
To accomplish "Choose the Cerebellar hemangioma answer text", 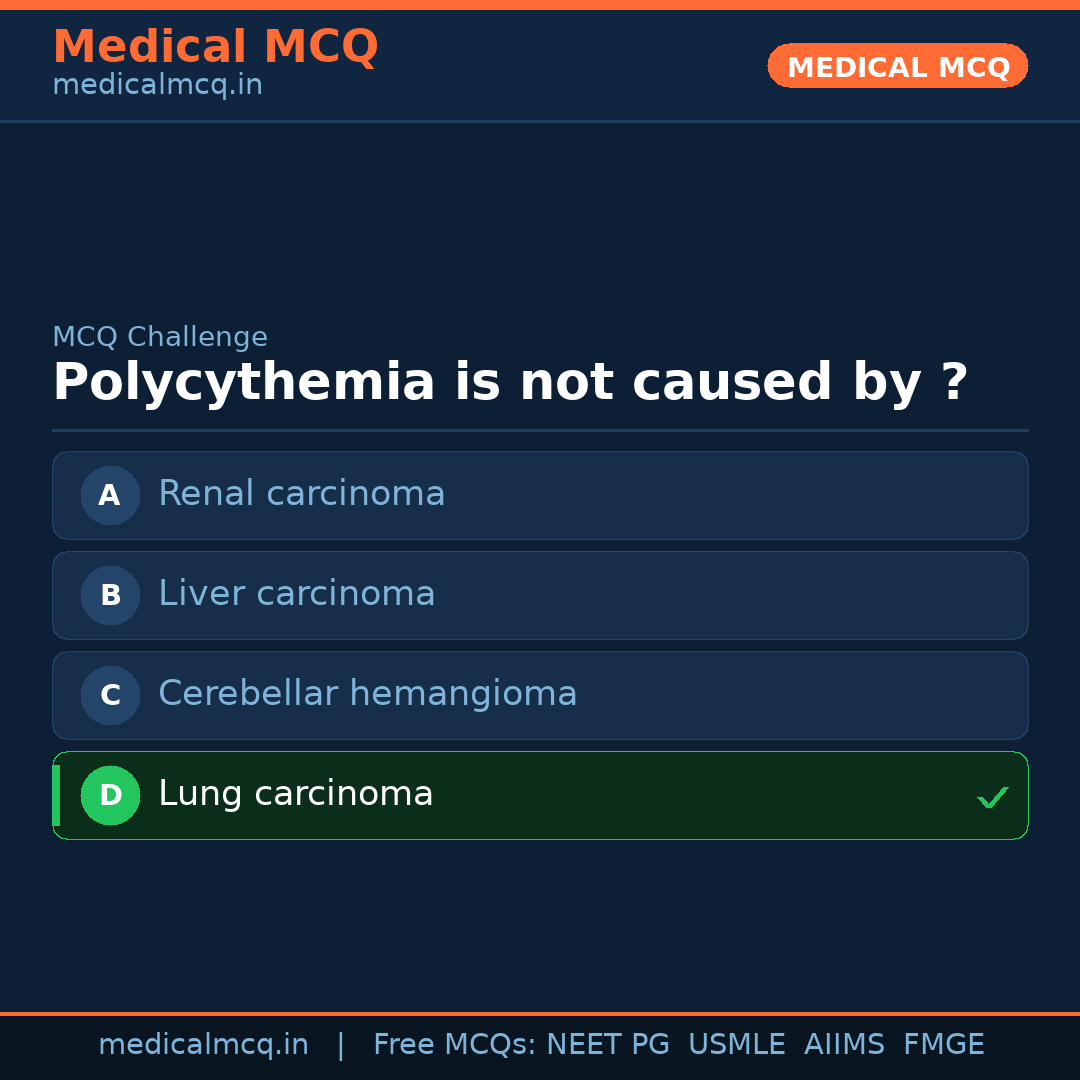I will click(367, 694).
